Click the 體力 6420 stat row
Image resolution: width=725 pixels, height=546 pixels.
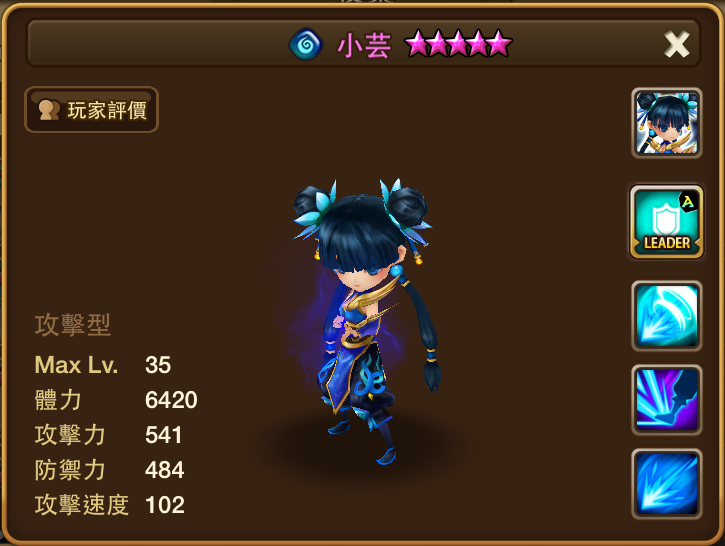click(x=116, y=400)
